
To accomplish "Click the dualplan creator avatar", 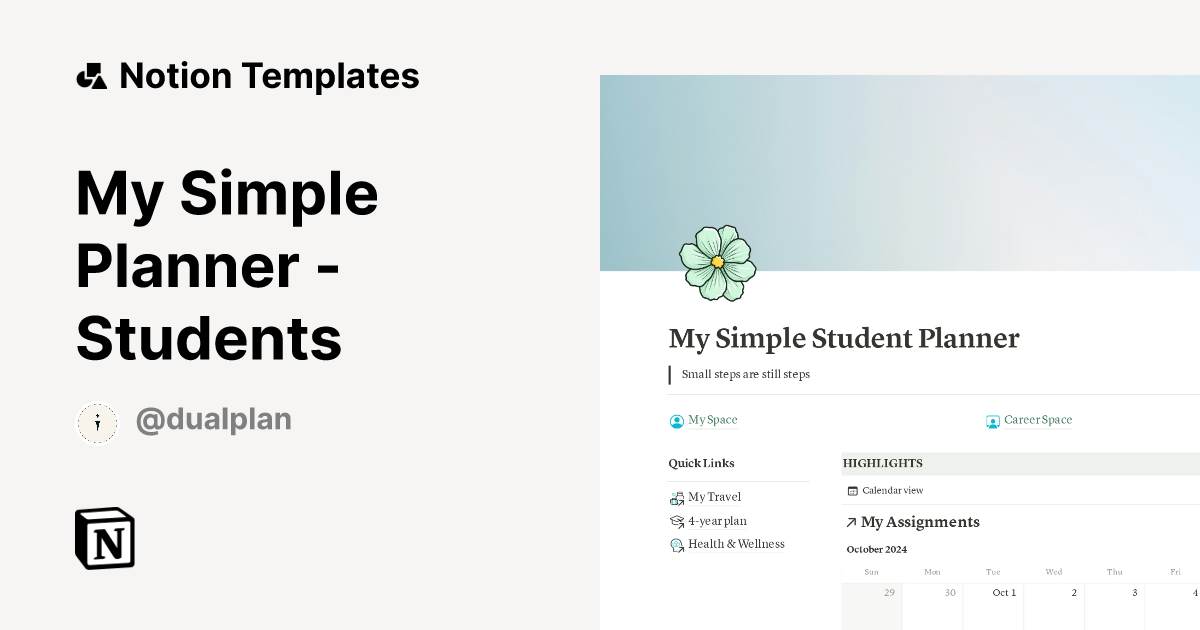I will [x=97, y=423].
